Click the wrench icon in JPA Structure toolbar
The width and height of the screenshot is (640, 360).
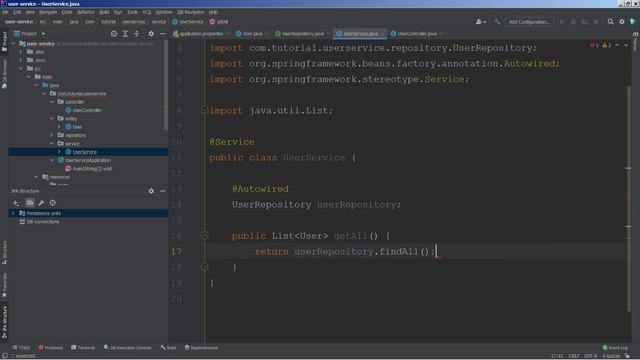tap(41, 203)
